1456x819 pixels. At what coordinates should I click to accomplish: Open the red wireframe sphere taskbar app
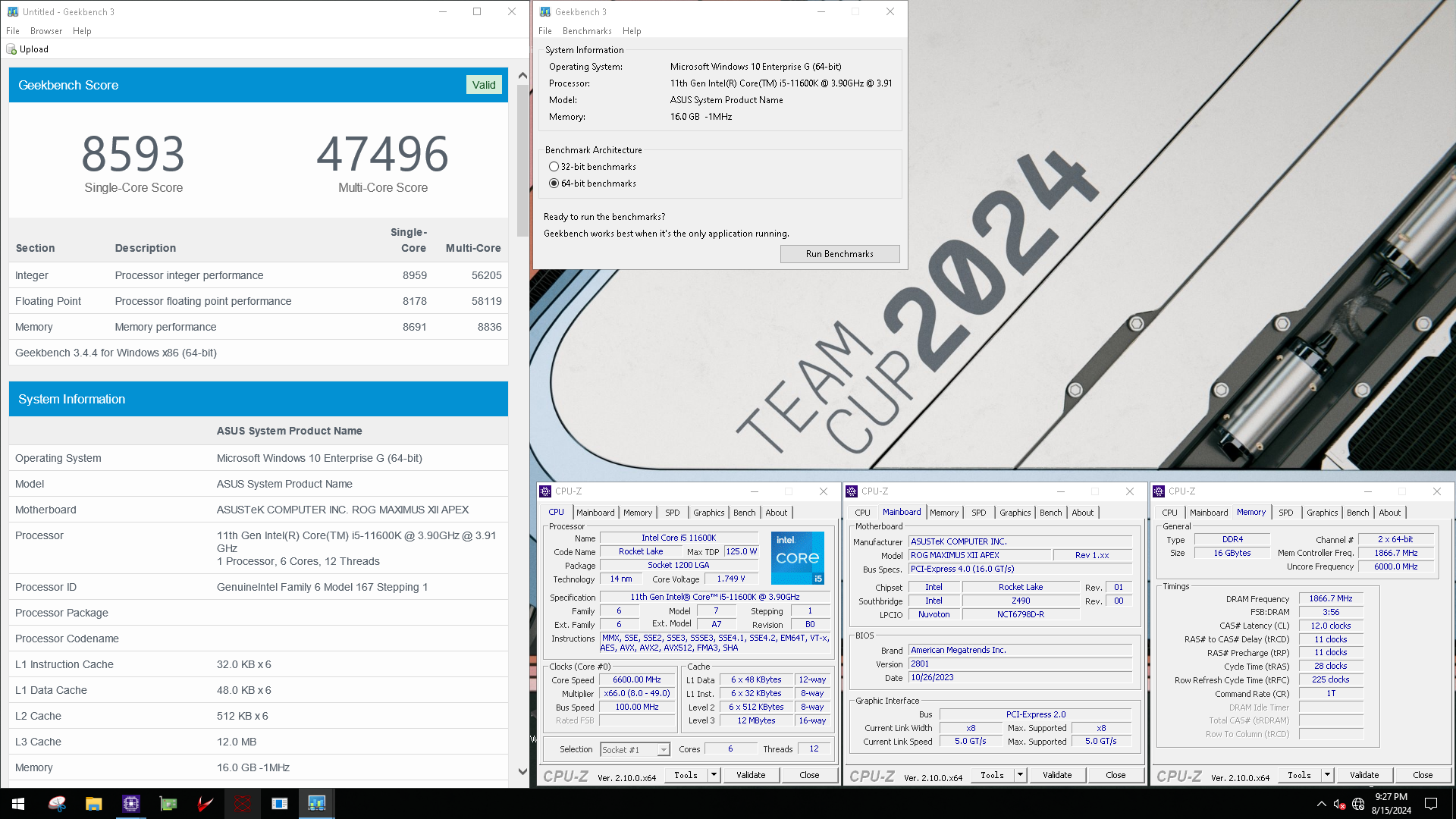(242, 804)
